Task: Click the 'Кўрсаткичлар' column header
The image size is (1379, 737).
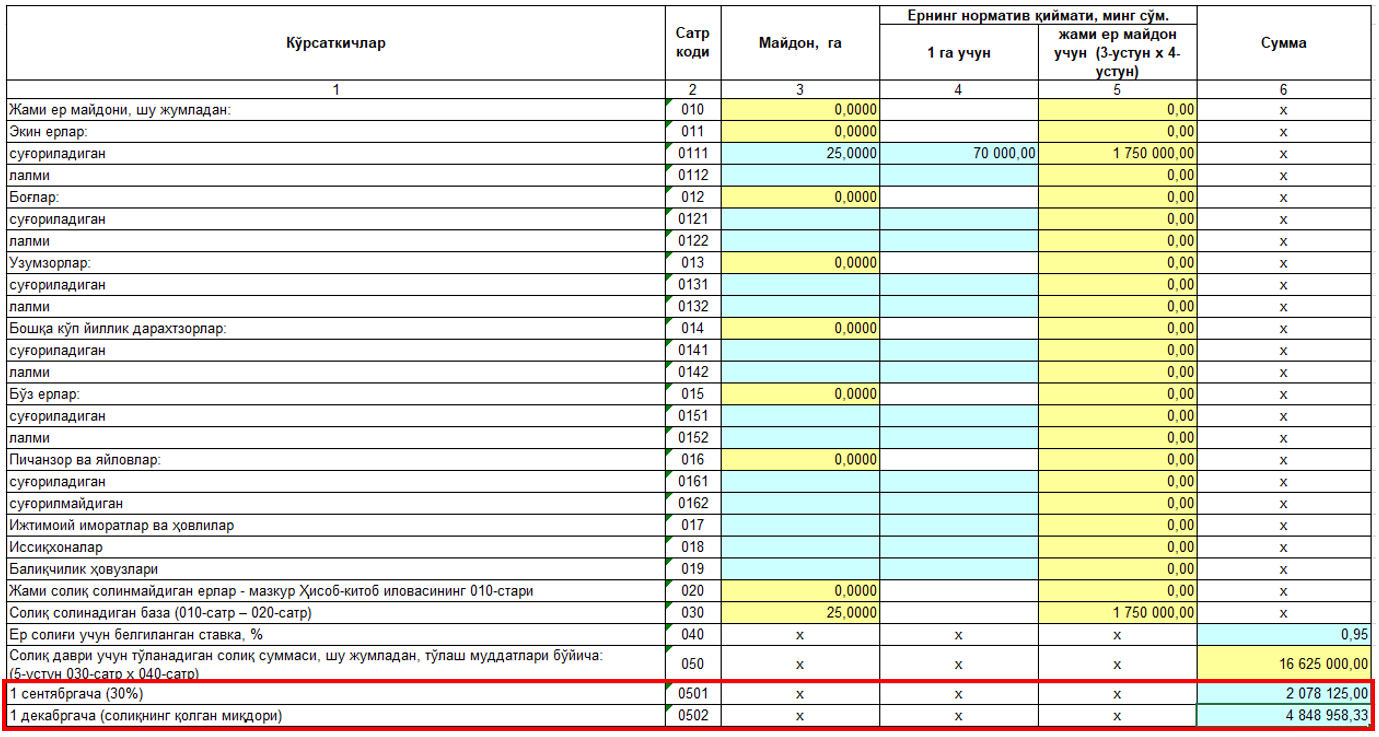Action: point(336,43)
